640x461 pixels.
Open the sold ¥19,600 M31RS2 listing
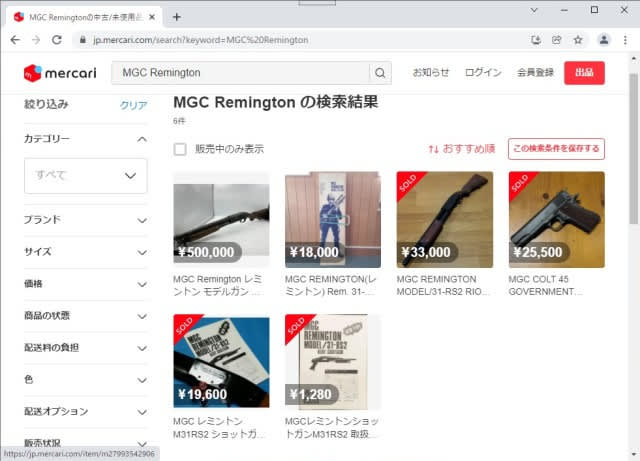(x=221, y=361)
